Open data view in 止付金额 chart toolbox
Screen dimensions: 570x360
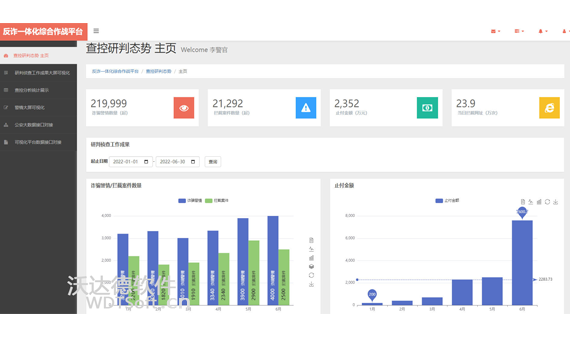[523, 202]
